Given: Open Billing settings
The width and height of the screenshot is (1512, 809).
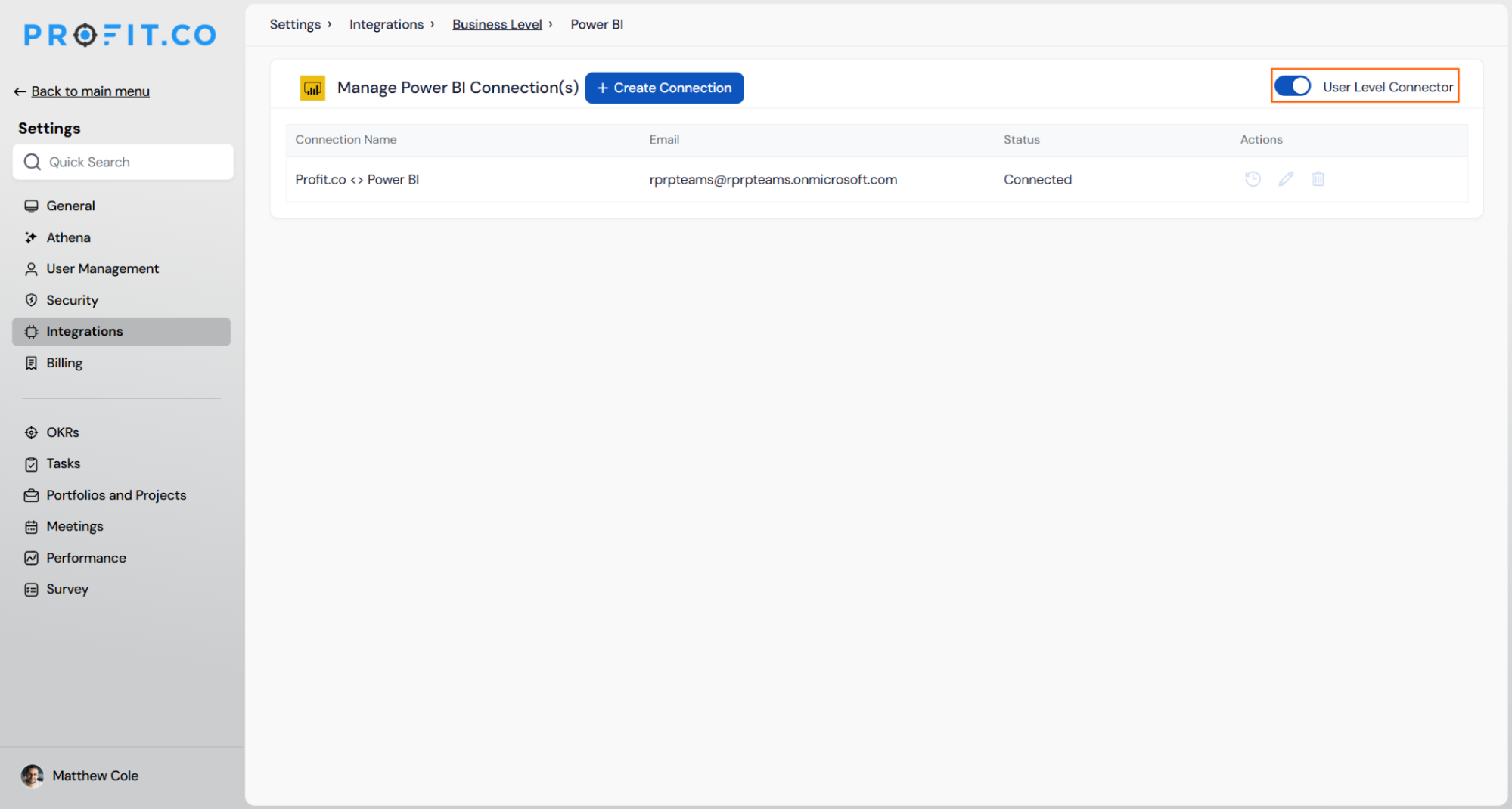Looking at the screenshot, I should 121,363.
